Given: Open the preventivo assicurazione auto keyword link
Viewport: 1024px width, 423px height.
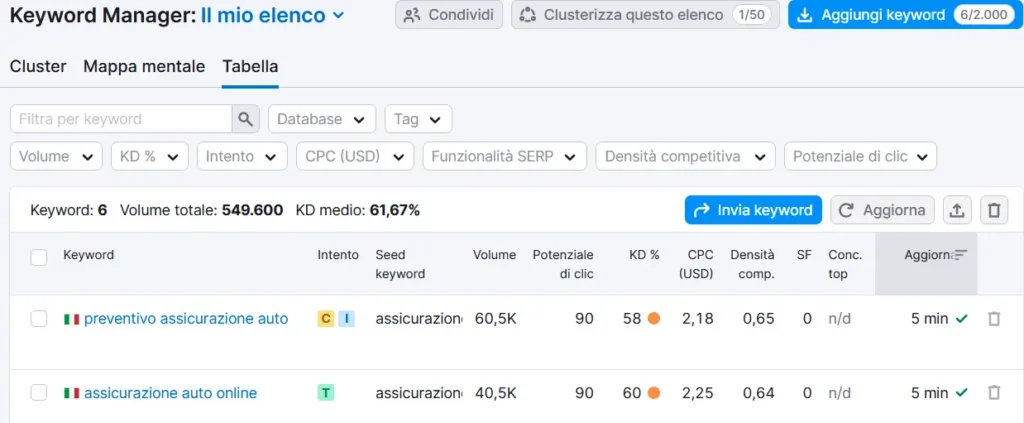Looking at the screenshot, I should [186, 319].
